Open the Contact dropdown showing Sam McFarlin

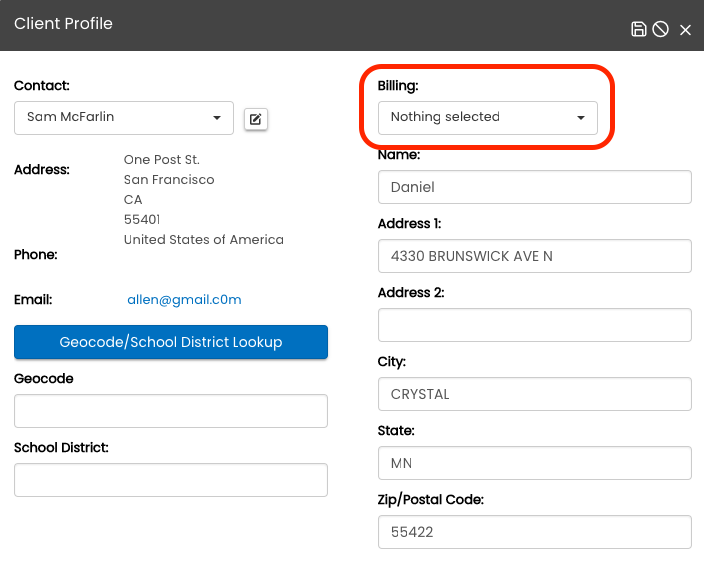[124, 117]
